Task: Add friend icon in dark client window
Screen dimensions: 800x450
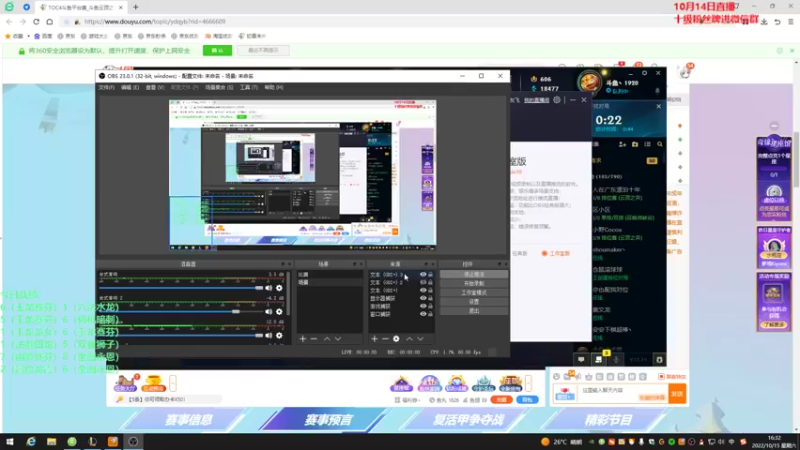Action: (622, 144)
